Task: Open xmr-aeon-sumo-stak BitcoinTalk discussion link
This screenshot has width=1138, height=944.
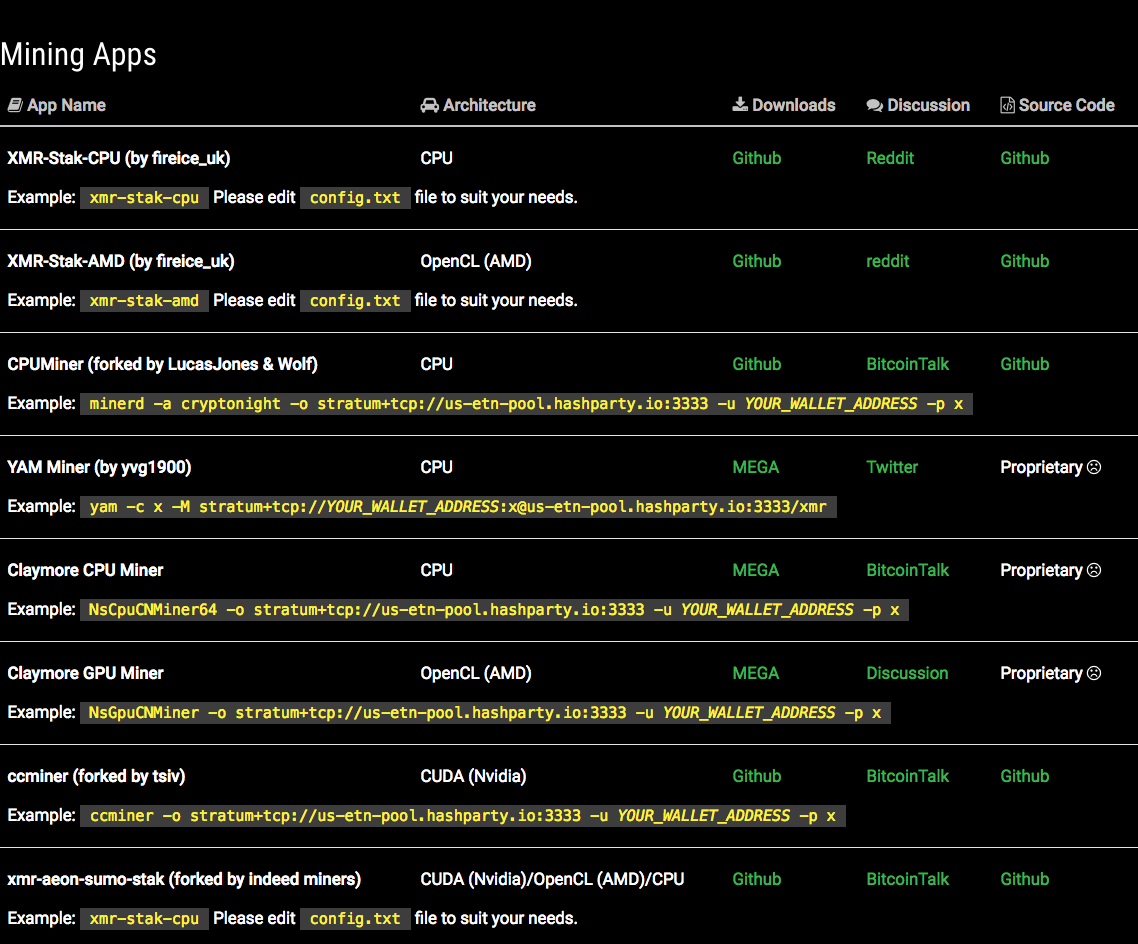Action: coord(907,879)
